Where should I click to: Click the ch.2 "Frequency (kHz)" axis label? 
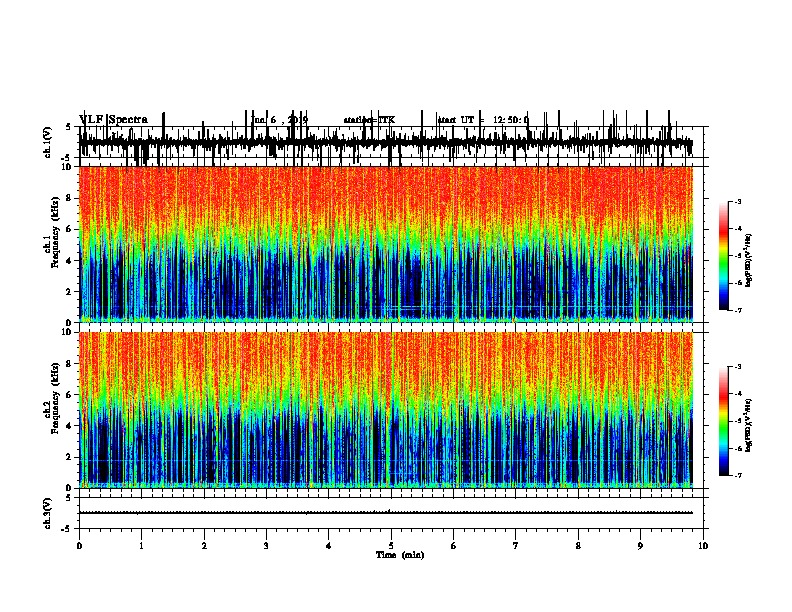click(x=55, y=398)
